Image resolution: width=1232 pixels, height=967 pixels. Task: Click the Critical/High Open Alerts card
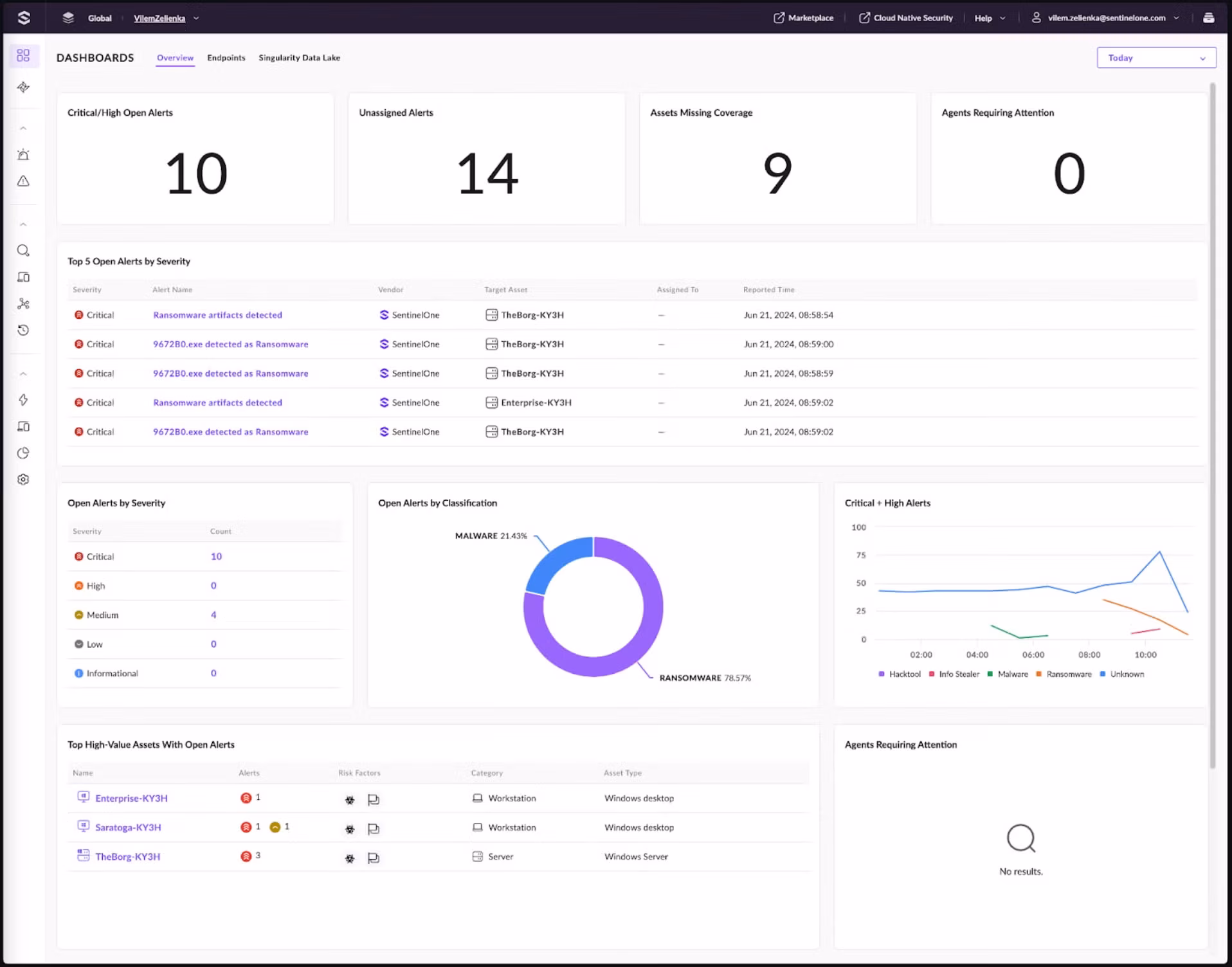(x=195, y=159)
